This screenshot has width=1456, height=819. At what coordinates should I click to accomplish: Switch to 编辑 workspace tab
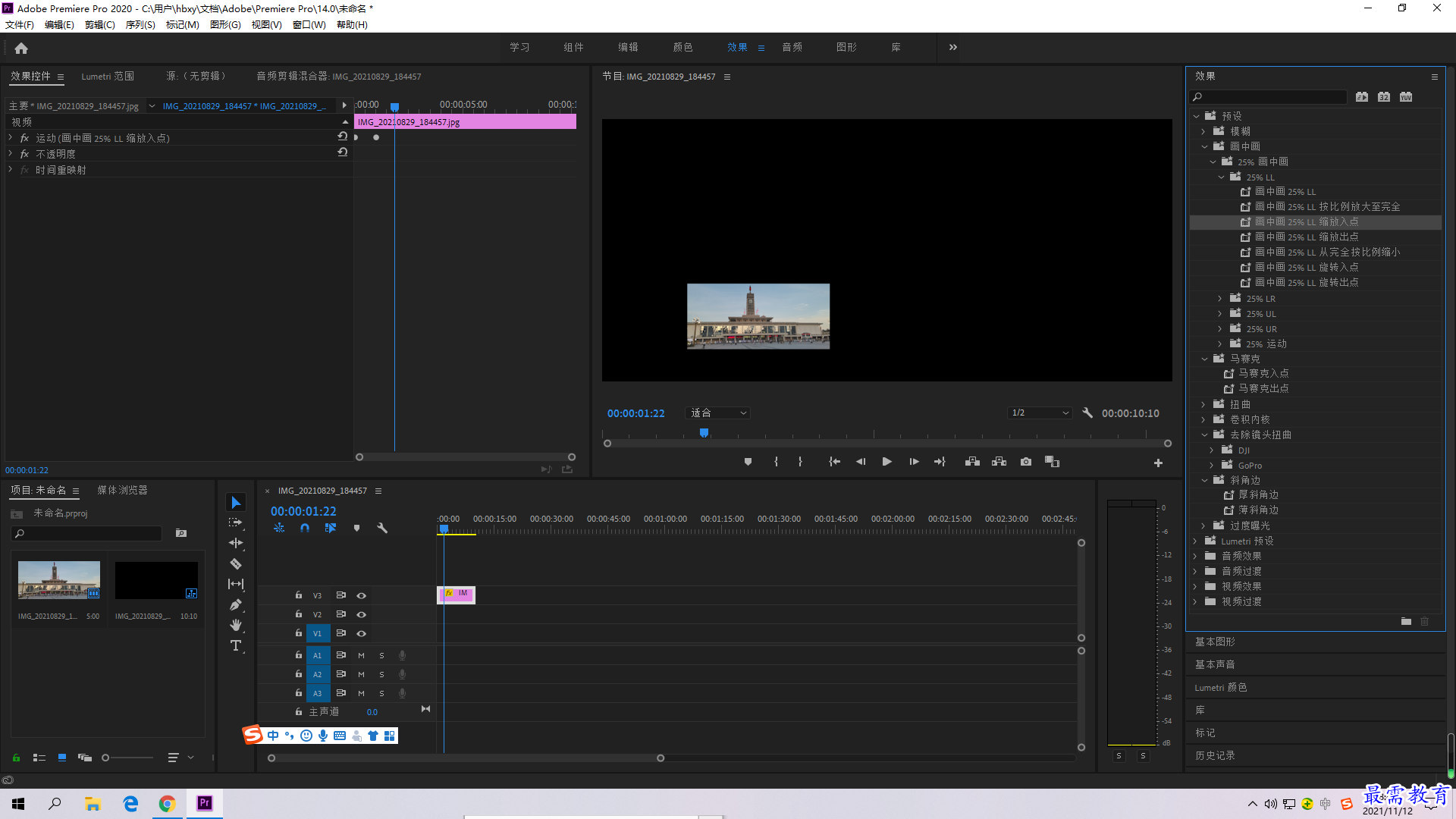click(628, 47)
